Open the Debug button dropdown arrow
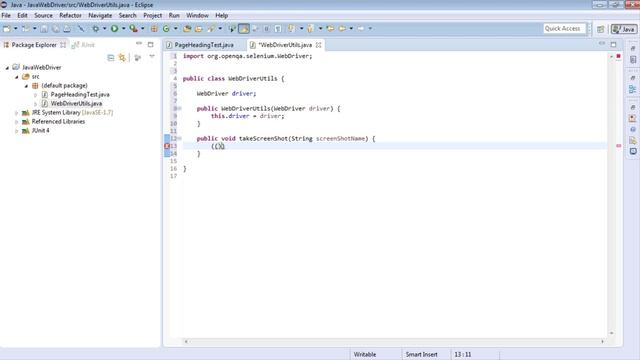Image resolution: width=640 pixels, height=360 pixels. [x=104, y=29]
